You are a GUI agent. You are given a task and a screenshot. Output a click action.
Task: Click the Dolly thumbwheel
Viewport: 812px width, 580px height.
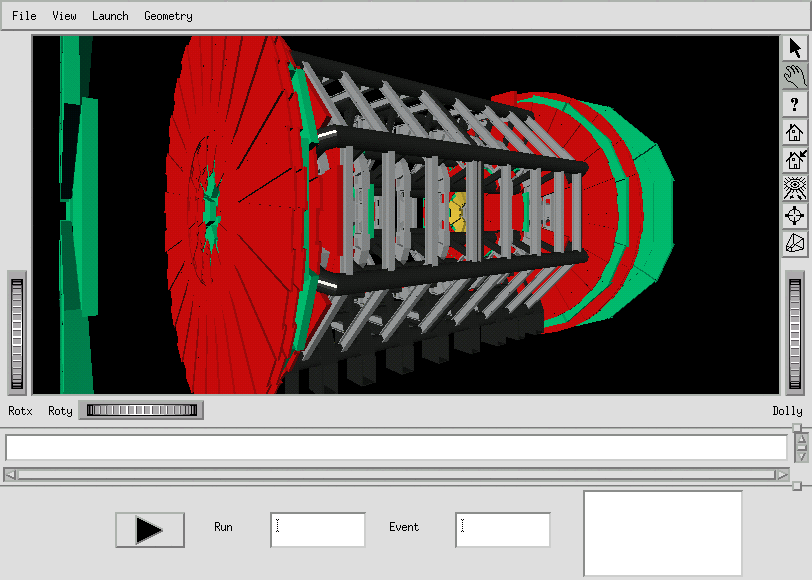click(795, 333)
